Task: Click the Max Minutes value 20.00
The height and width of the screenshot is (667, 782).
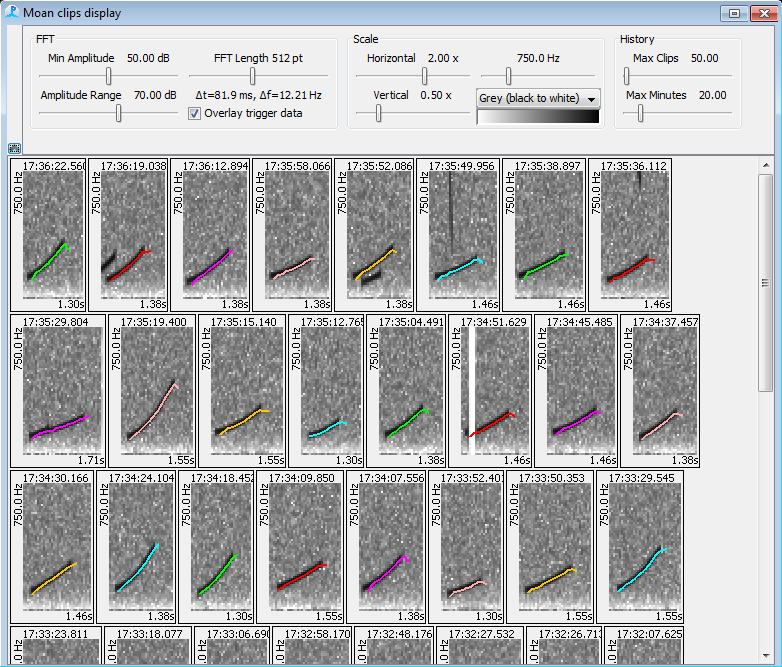Action: click(712, 95)
